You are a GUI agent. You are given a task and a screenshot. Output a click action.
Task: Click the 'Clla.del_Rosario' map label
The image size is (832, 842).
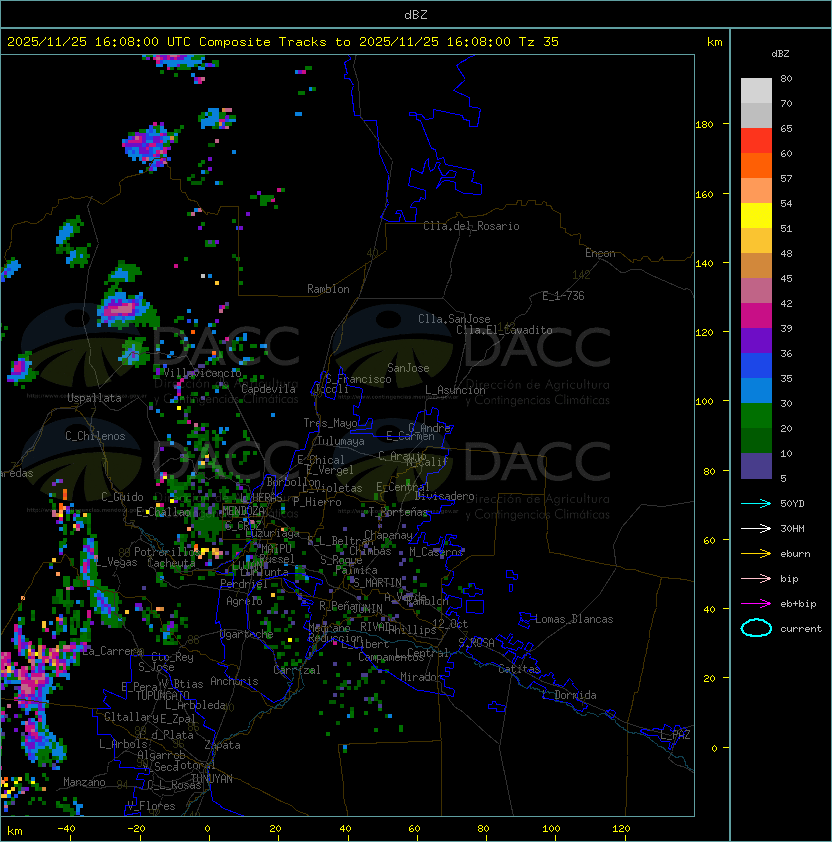[471, 226]
